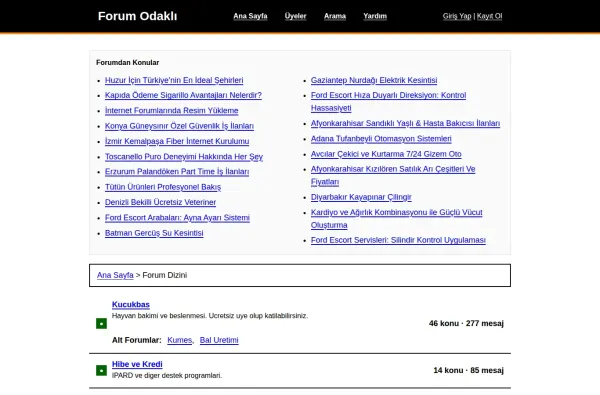Open İnternet Forumlarında Resim Yükleme topic
The width and height of the screenshot is (600, 395).
pyautogui.click(x=171, y=110)
